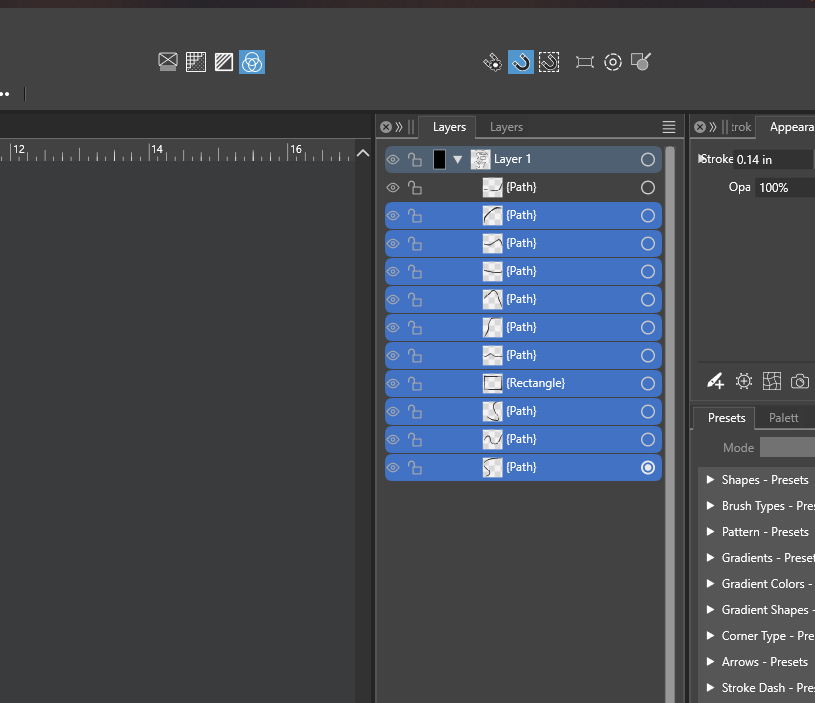Screen dimensions: 815x703
Task: Open the Layers panel hamburger menu
Action: (669, 127)
